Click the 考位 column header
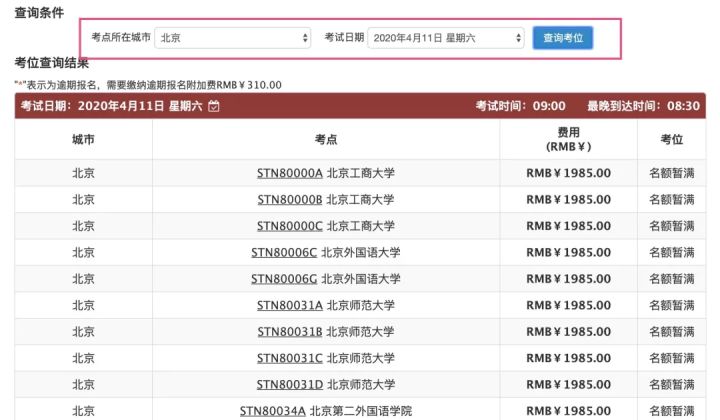 click(671, 140)
